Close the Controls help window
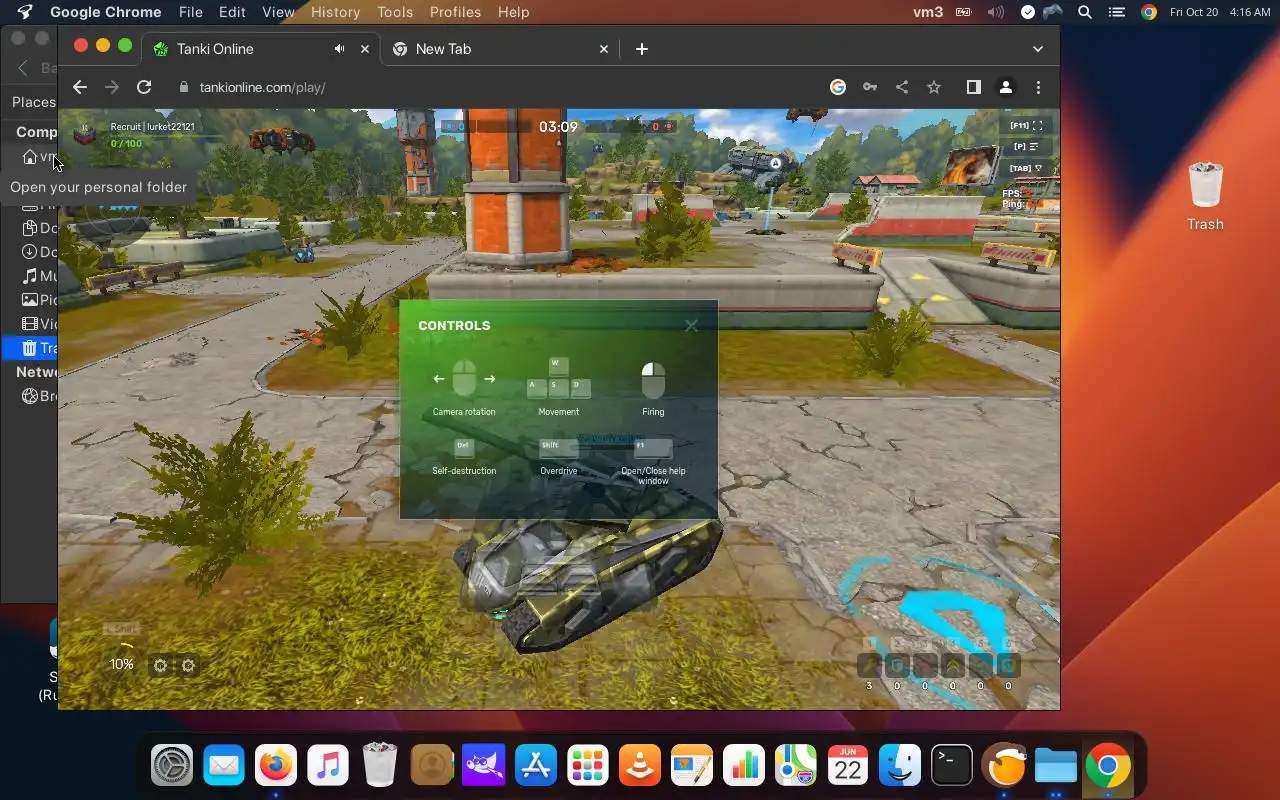The height and width of the screenshot is (800, 1280). 691,326
